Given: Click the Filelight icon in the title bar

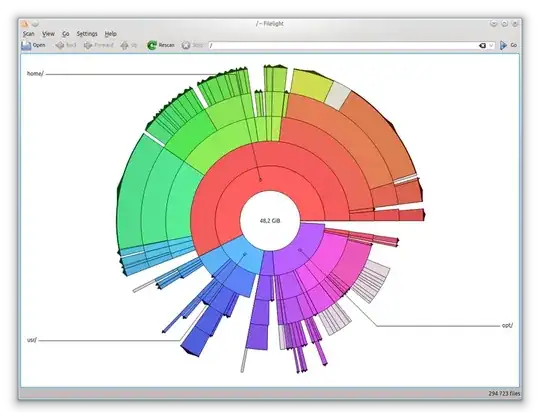Looking at the screenshot, I should [24, 24].
